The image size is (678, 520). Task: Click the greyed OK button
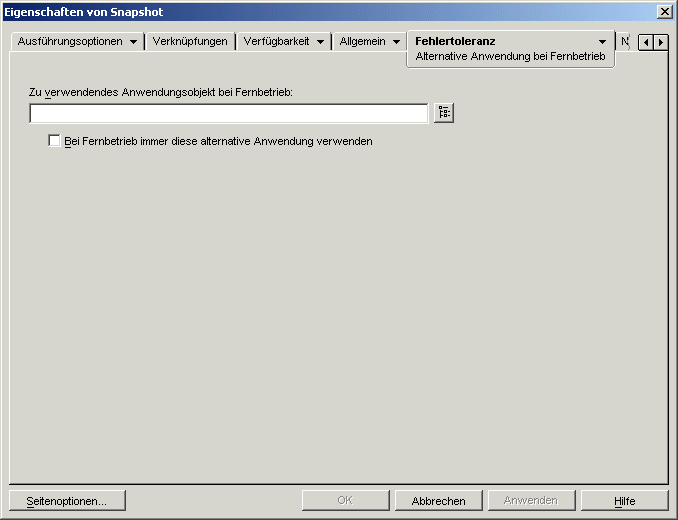[x=345, y=501]
